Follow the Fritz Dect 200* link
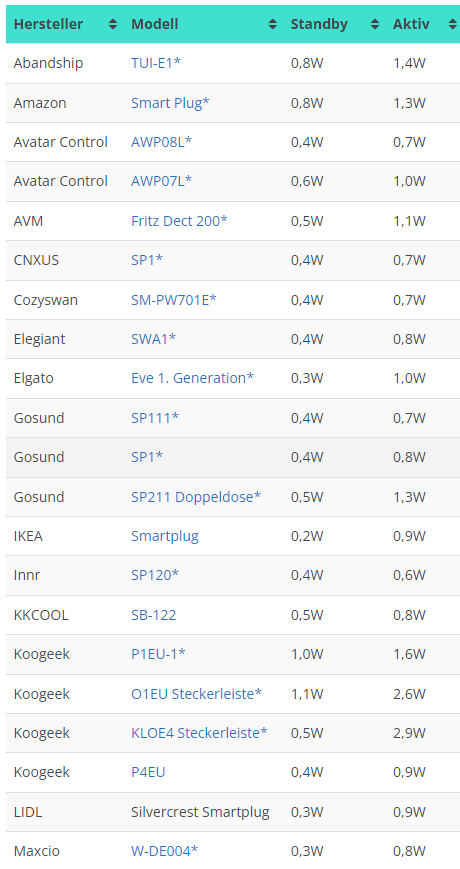The height and width of the screenshot is (869, 460). pos(180,221)
